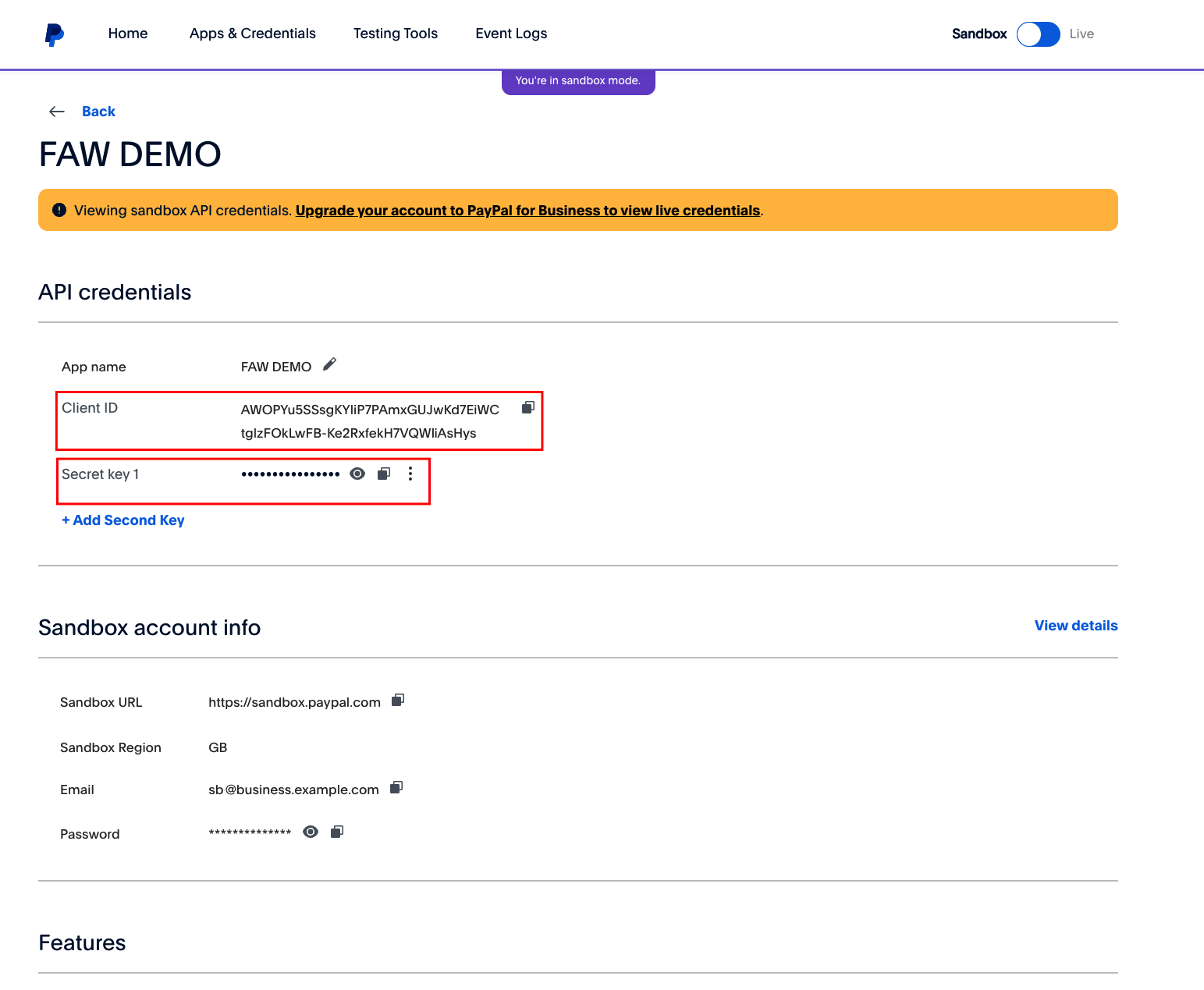Copy the Sandbox URL
The image size is (1204, 990).
[x=398, y=701]
